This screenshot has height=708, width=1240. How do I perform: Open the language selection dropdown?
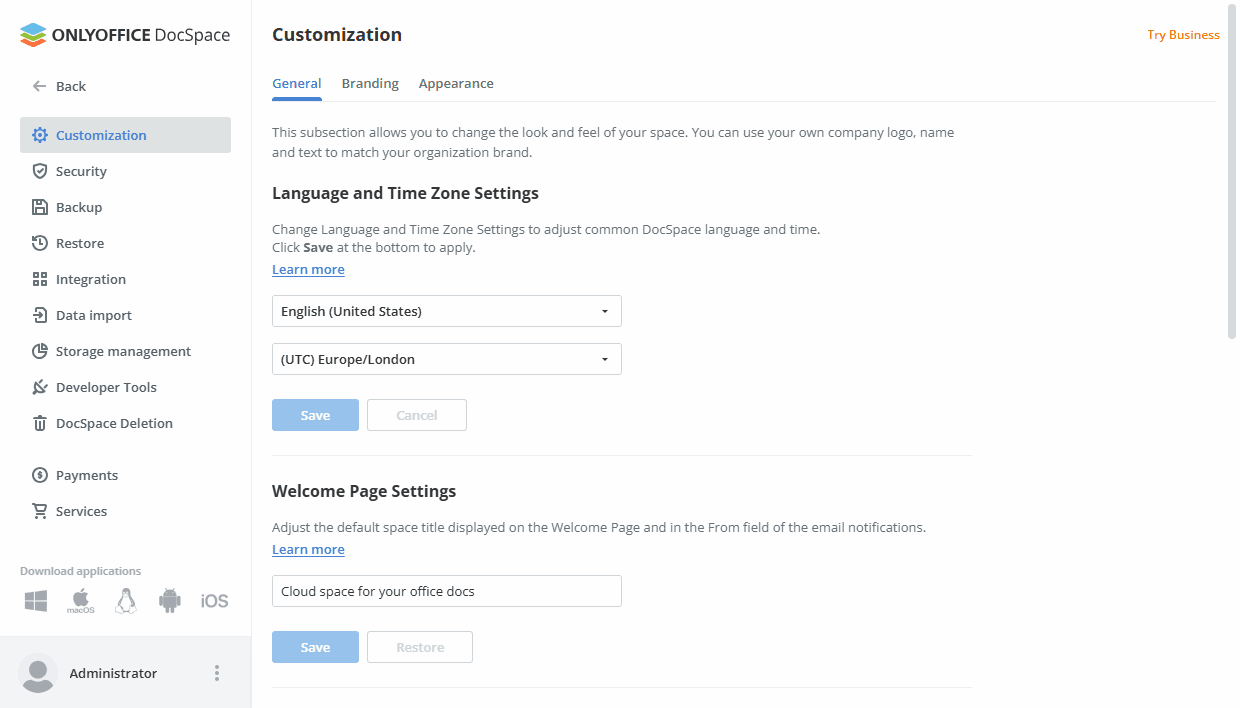tap(446, 310)
